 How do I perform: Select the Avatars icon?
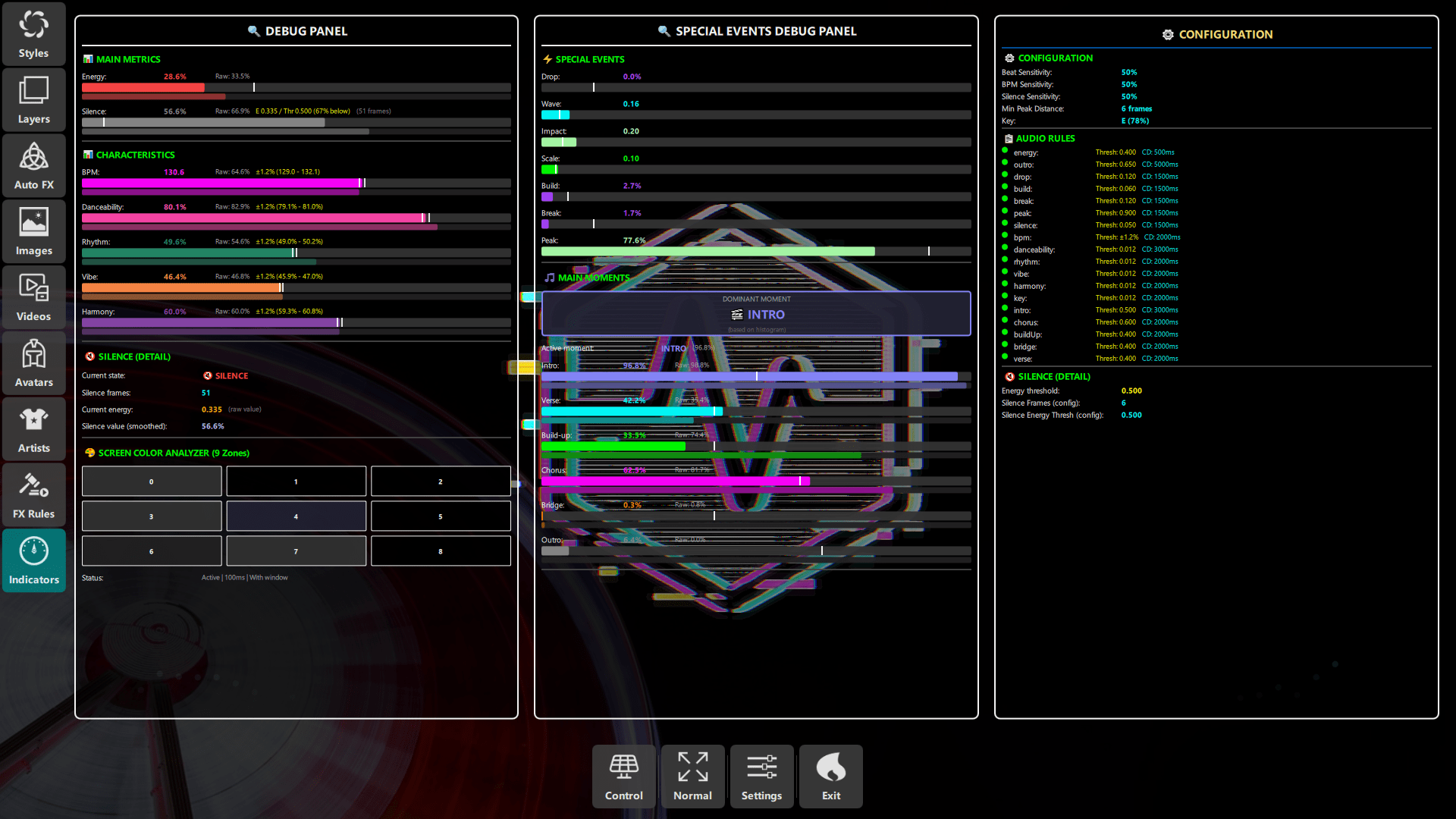click(33, 362)
